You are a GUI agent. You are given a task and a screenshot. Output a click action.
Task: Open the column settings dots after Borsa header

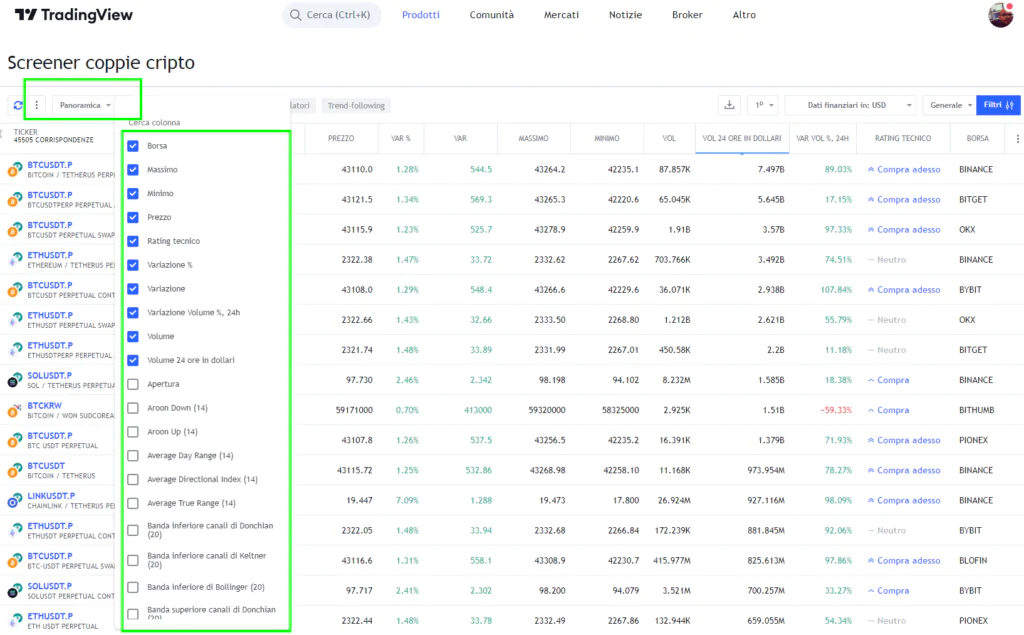(1017, 138)
